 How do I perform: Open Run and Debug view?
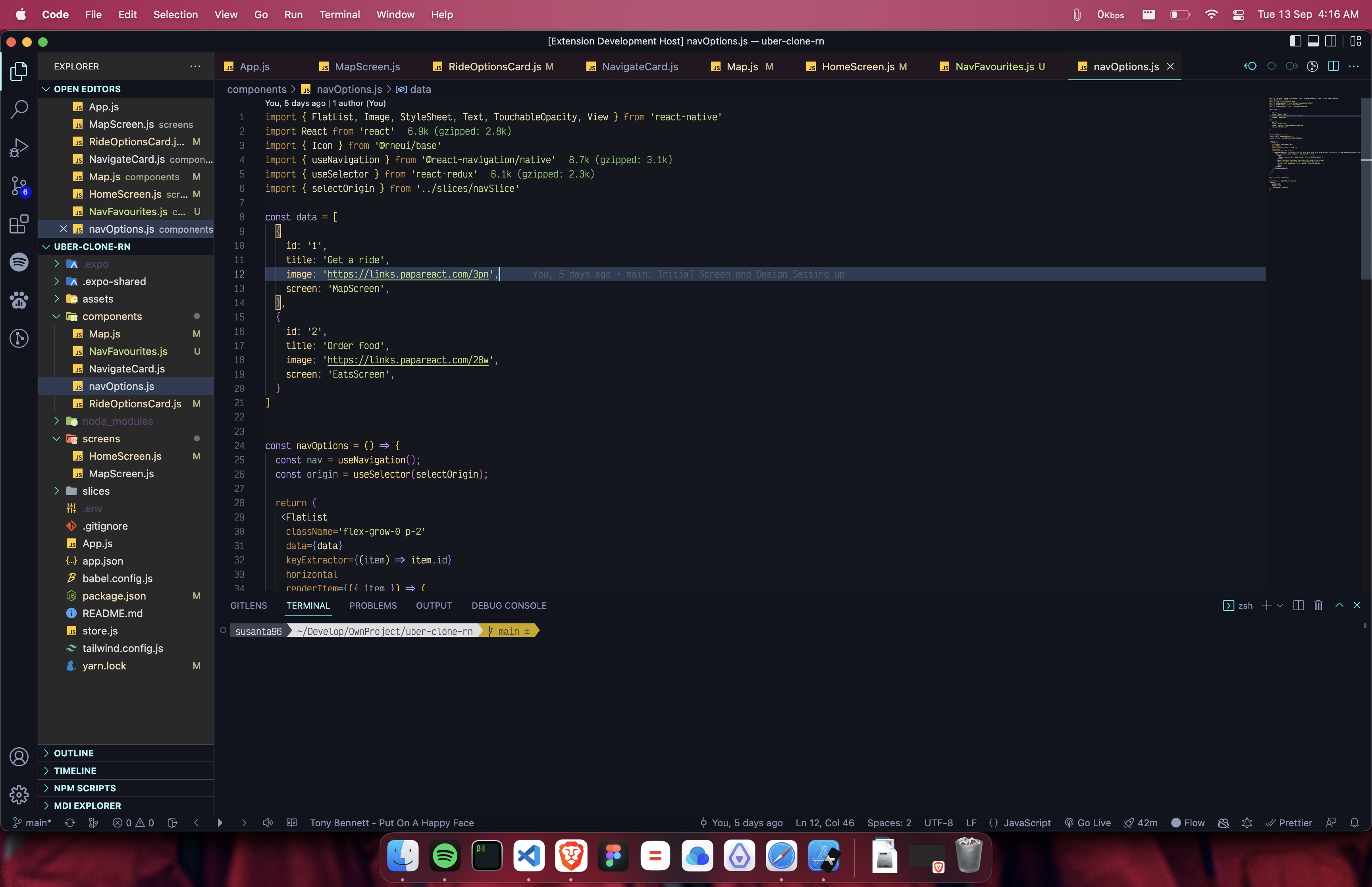18,147
